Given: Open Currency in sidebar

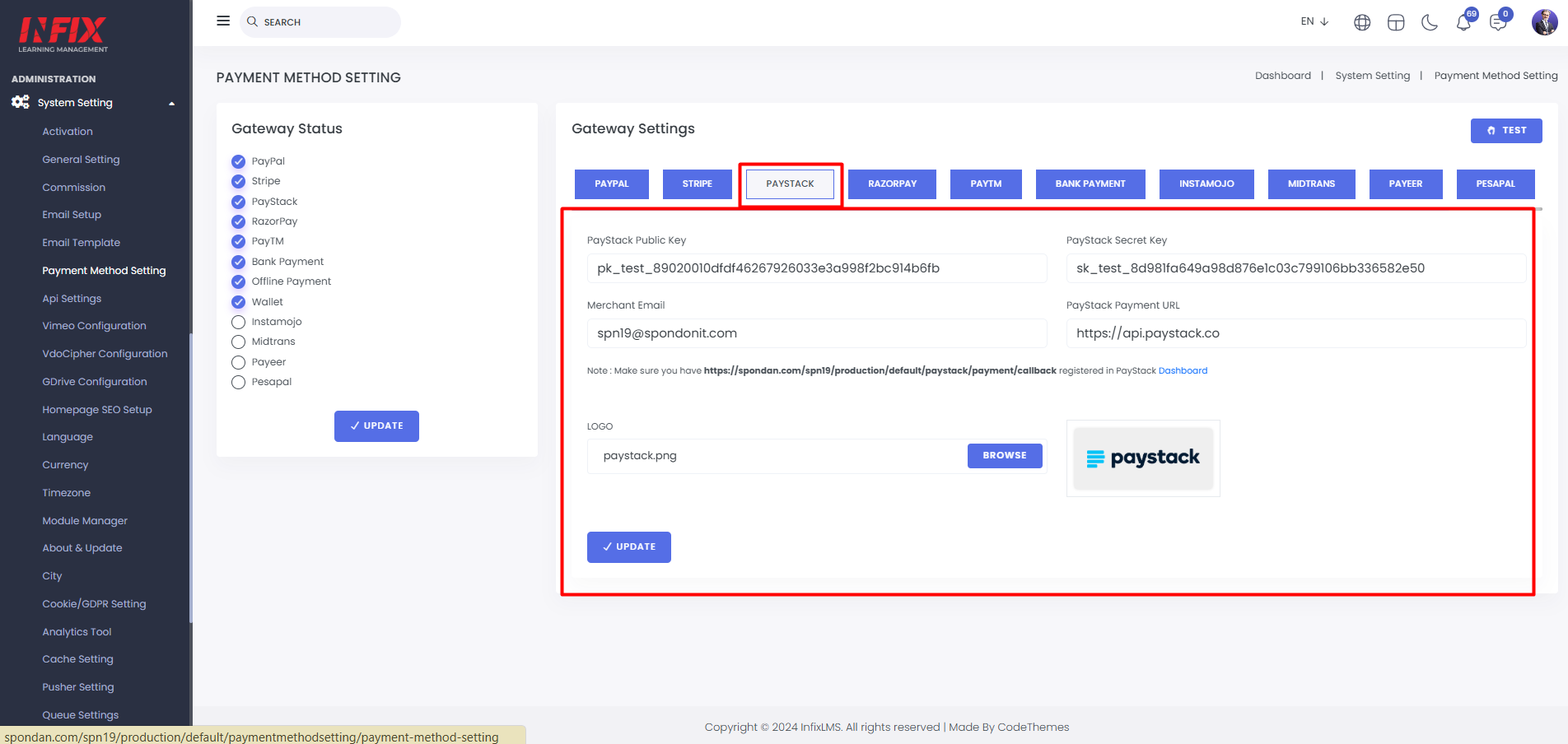Looking at the screenshot, I should 65,465.
